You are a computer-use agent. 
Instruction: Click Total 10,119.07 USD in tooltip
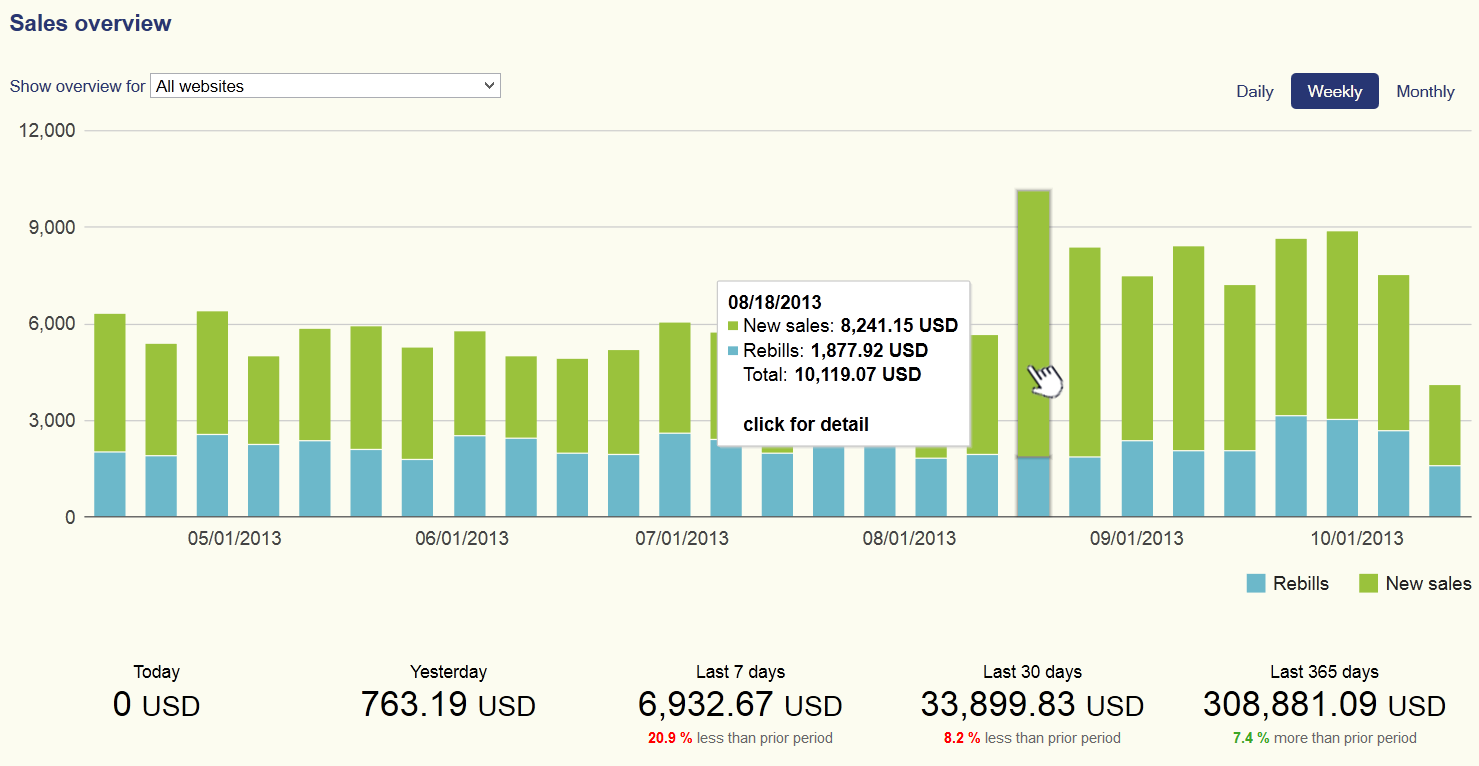click(832, 375)
